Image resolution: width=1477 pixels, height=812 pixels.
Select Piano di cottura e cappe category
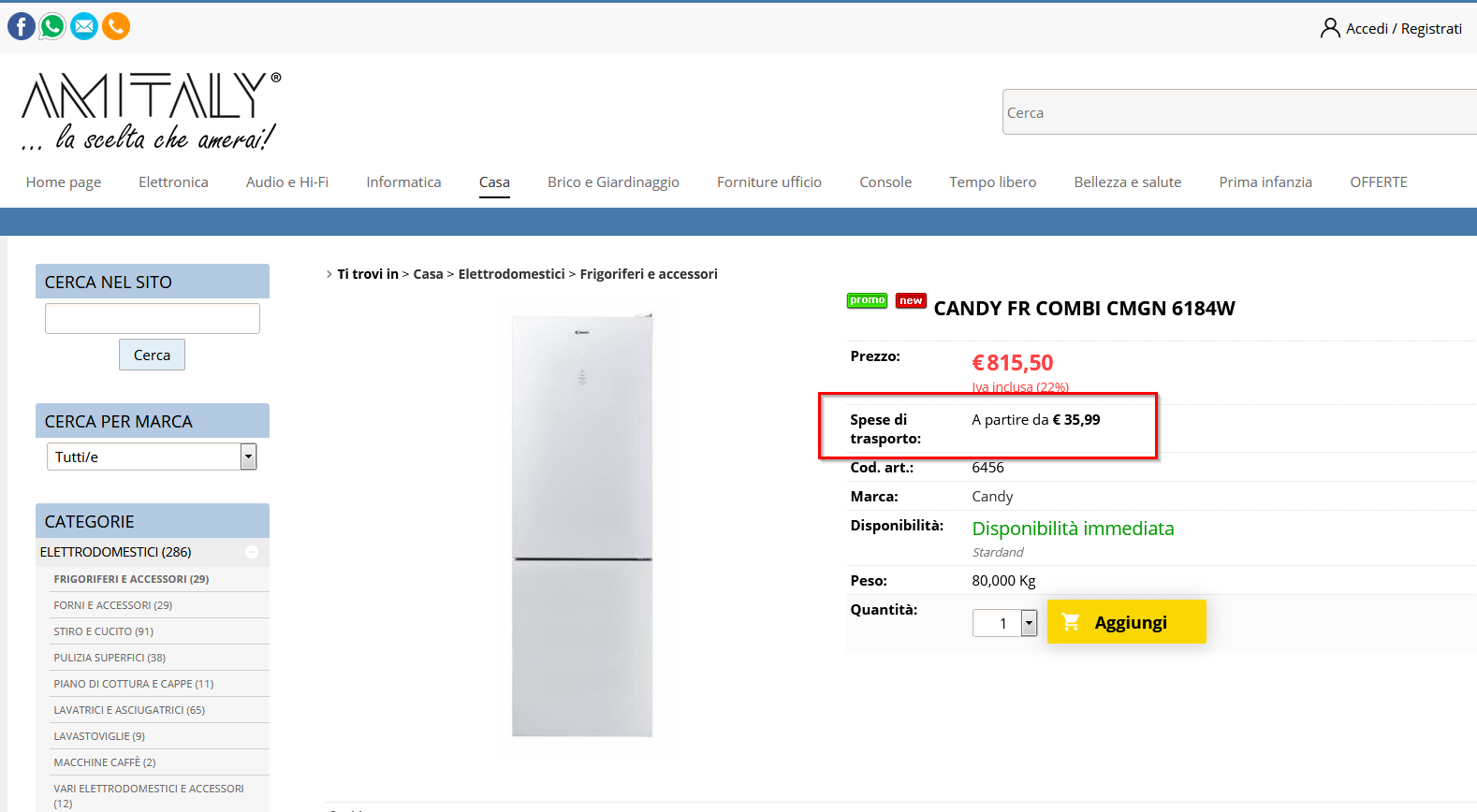coord(134,684)
